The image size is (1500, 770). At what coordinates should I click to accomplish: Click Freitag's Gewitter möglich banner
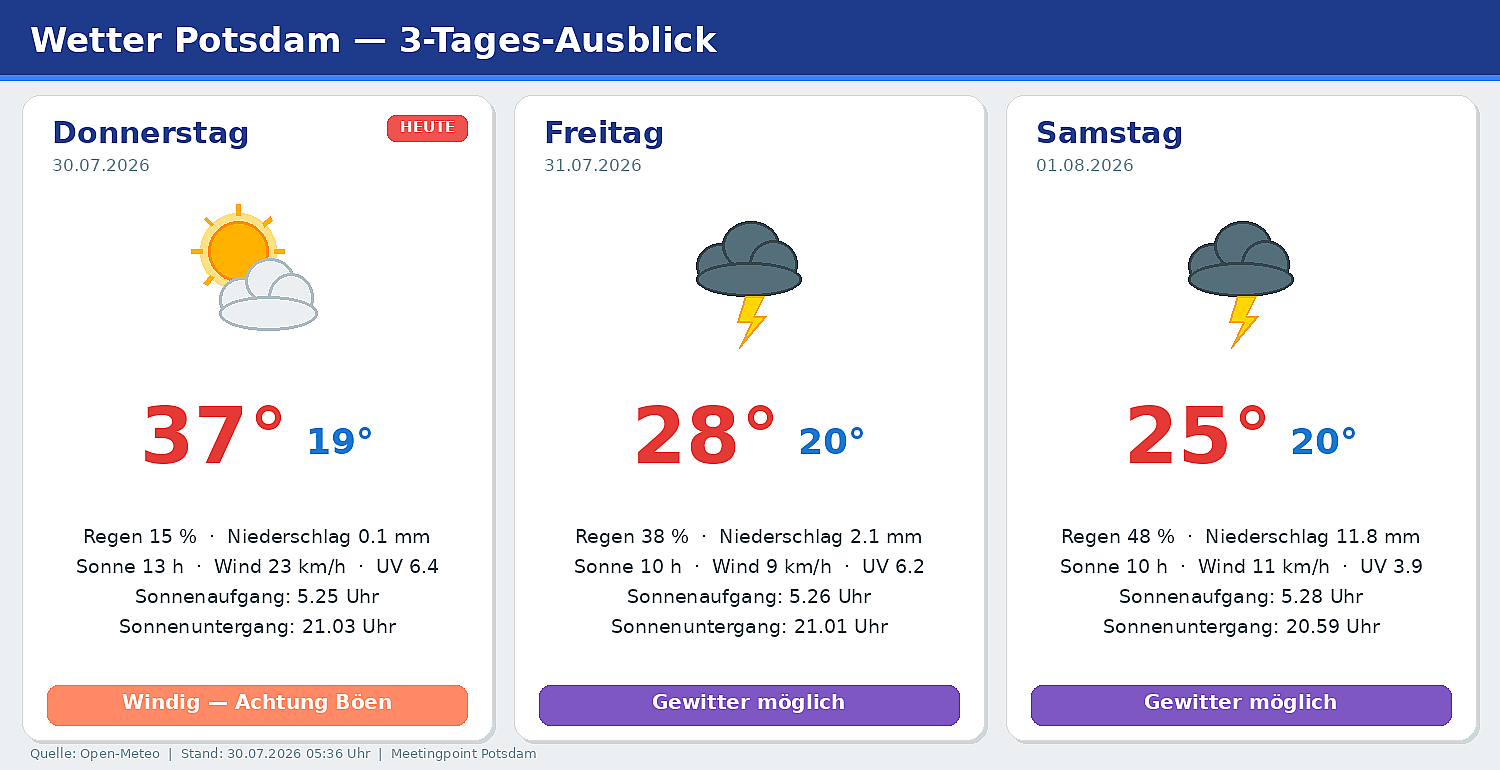pyautogui.click(x=749, y=705)
